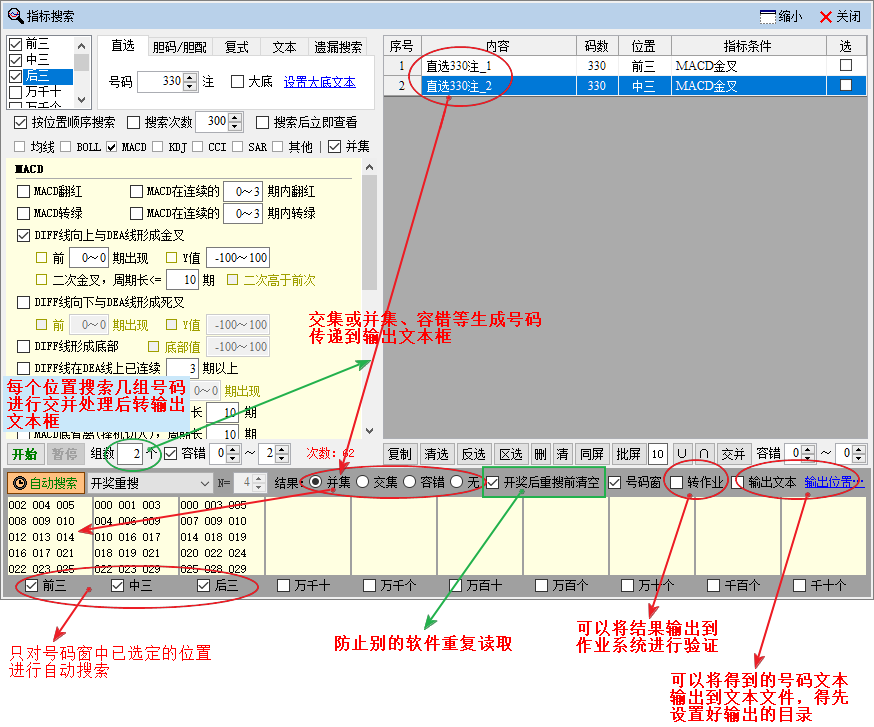874x727 pixels.
Task: Enable the MACD翻红 checkbox
Action: [x=24, y=191]
